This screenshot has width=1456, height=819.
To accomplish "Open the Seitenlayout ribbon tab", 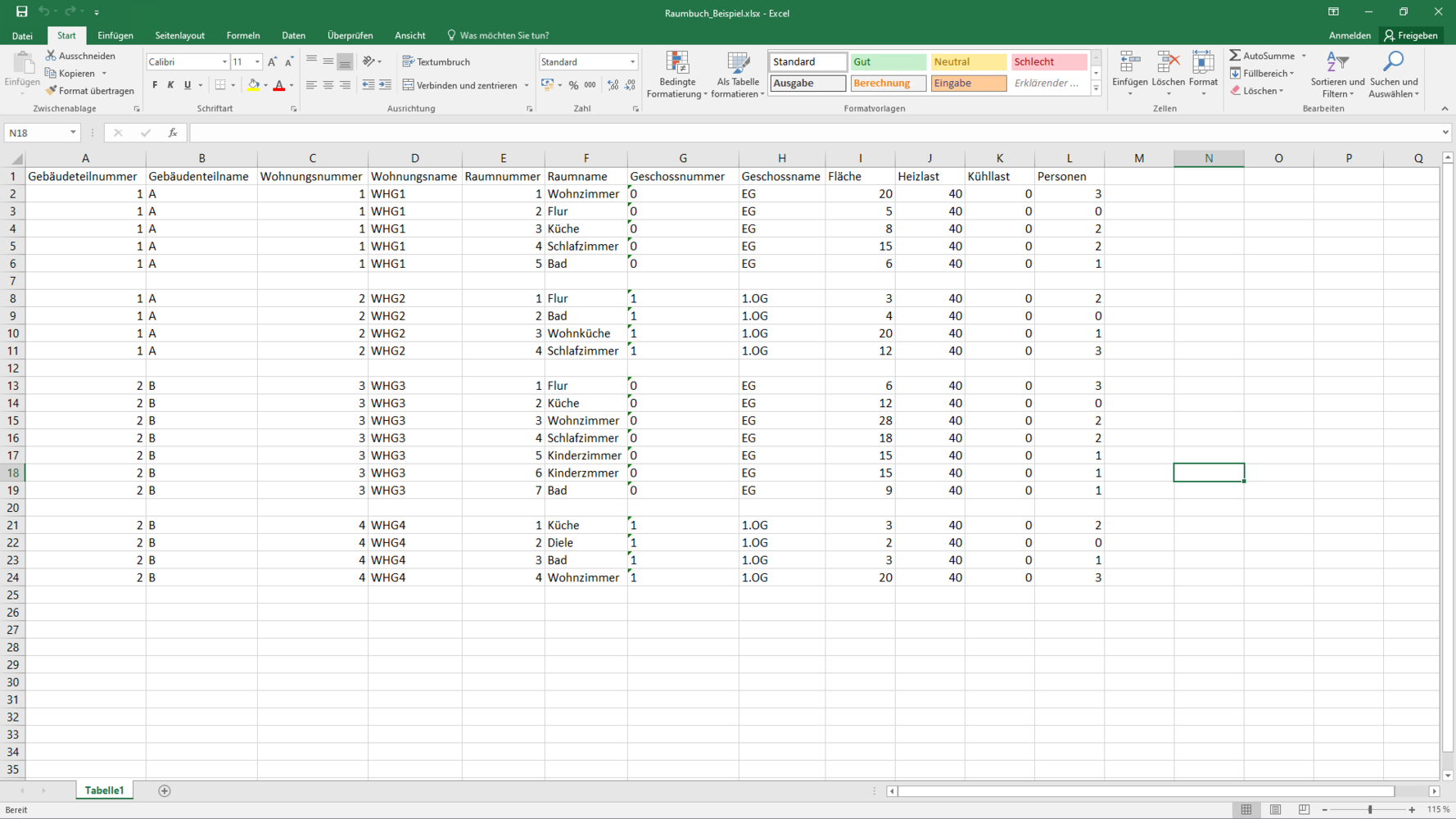I will tap(179, 35).
